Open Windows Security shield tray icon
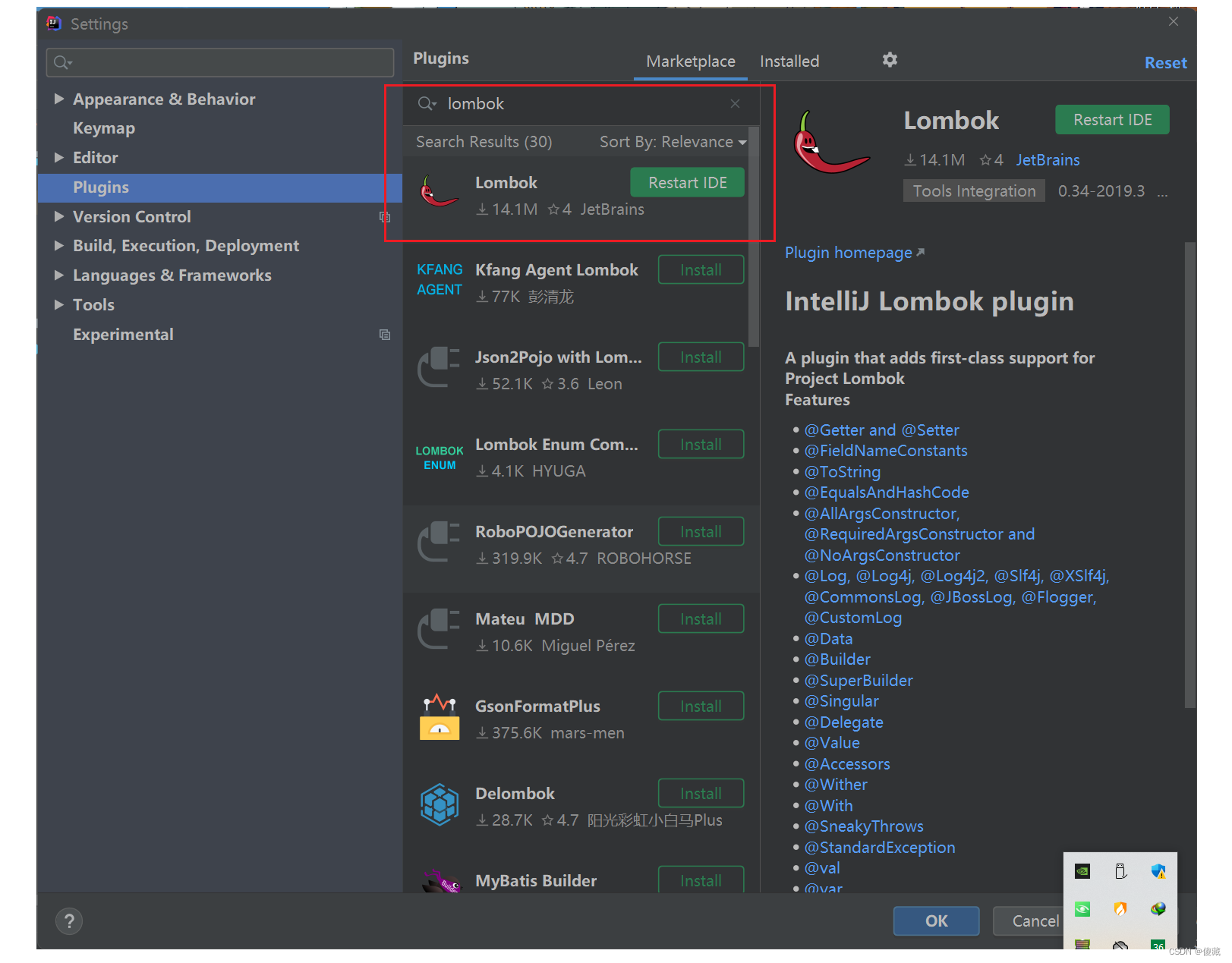The image size is (1232, 963). pos(1158,871)
